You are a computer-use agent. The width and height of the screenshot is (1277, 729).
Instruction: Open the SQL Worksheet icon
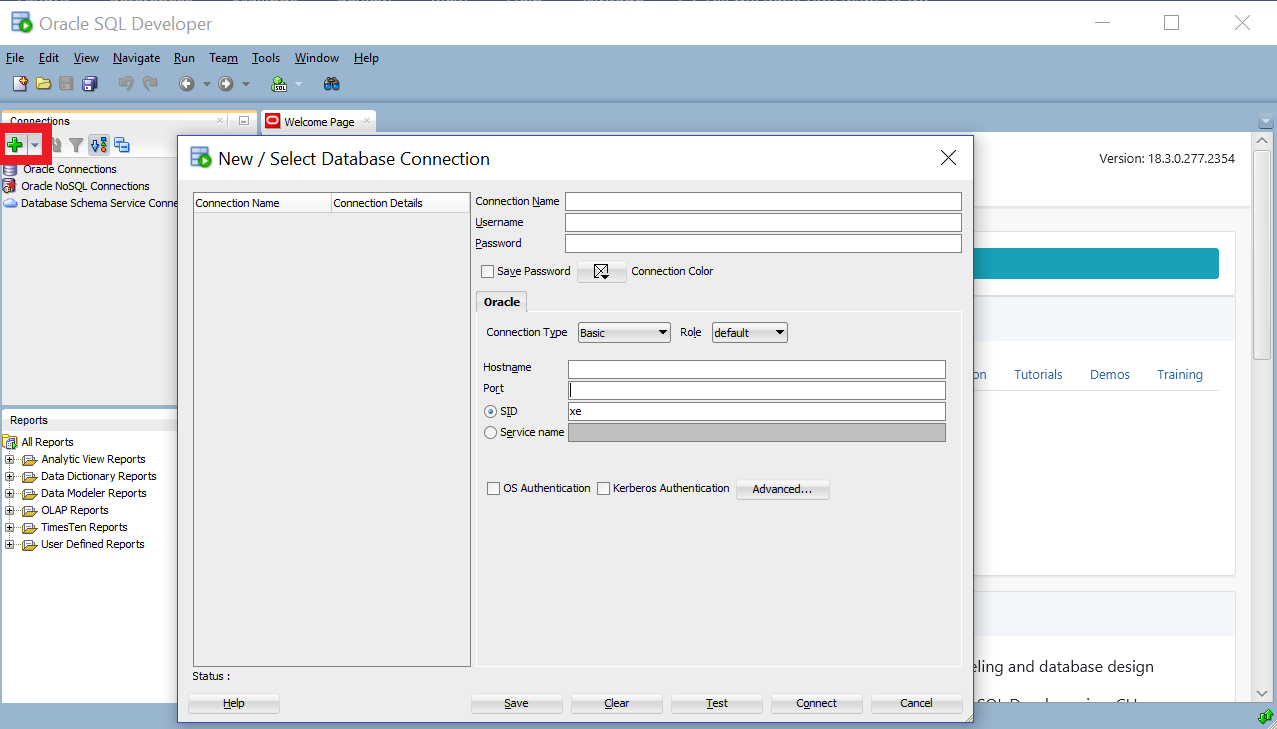pos(279,84)
